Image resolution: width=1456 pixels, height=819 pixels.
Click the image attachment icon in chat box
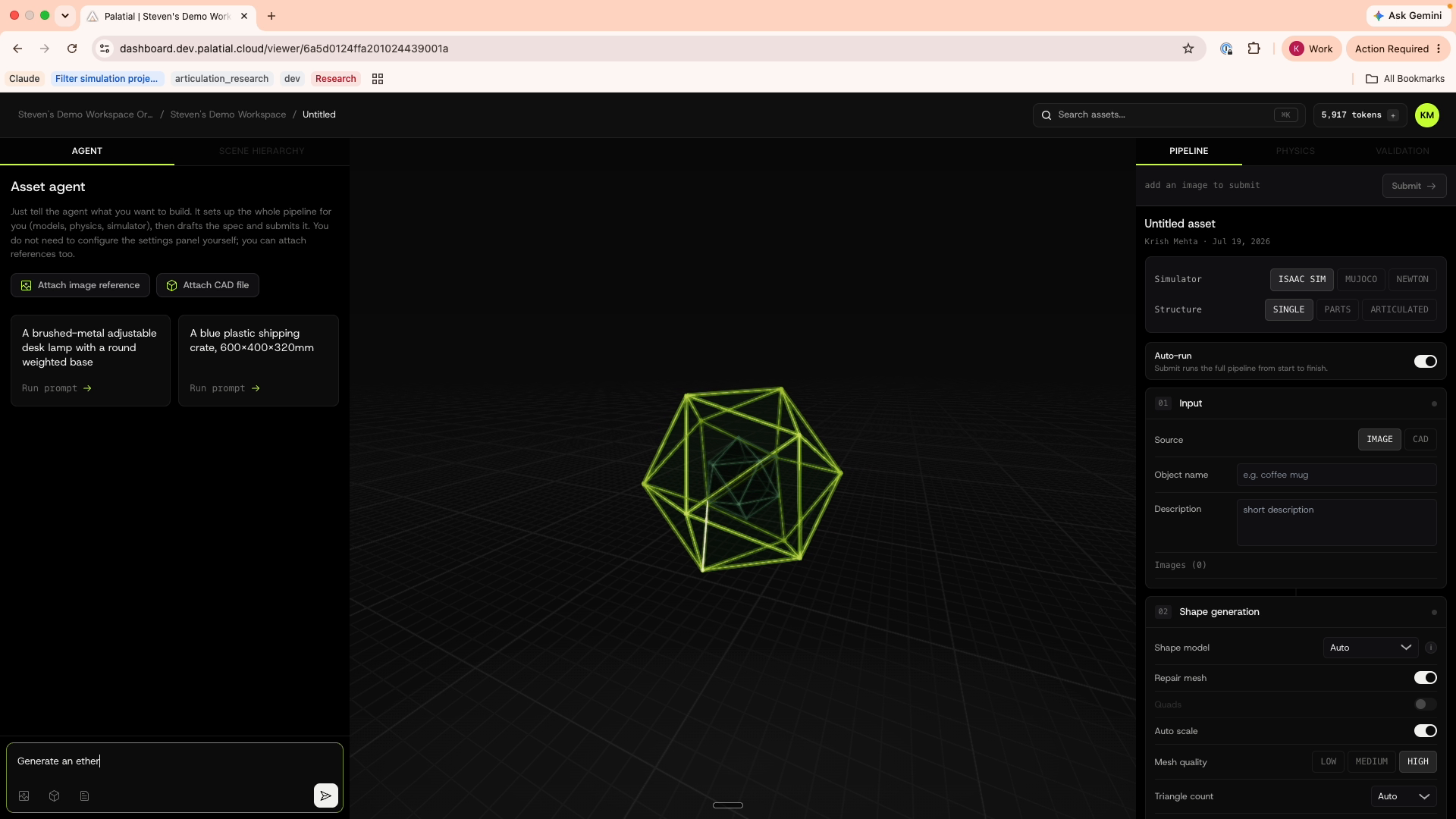(24, 796)
